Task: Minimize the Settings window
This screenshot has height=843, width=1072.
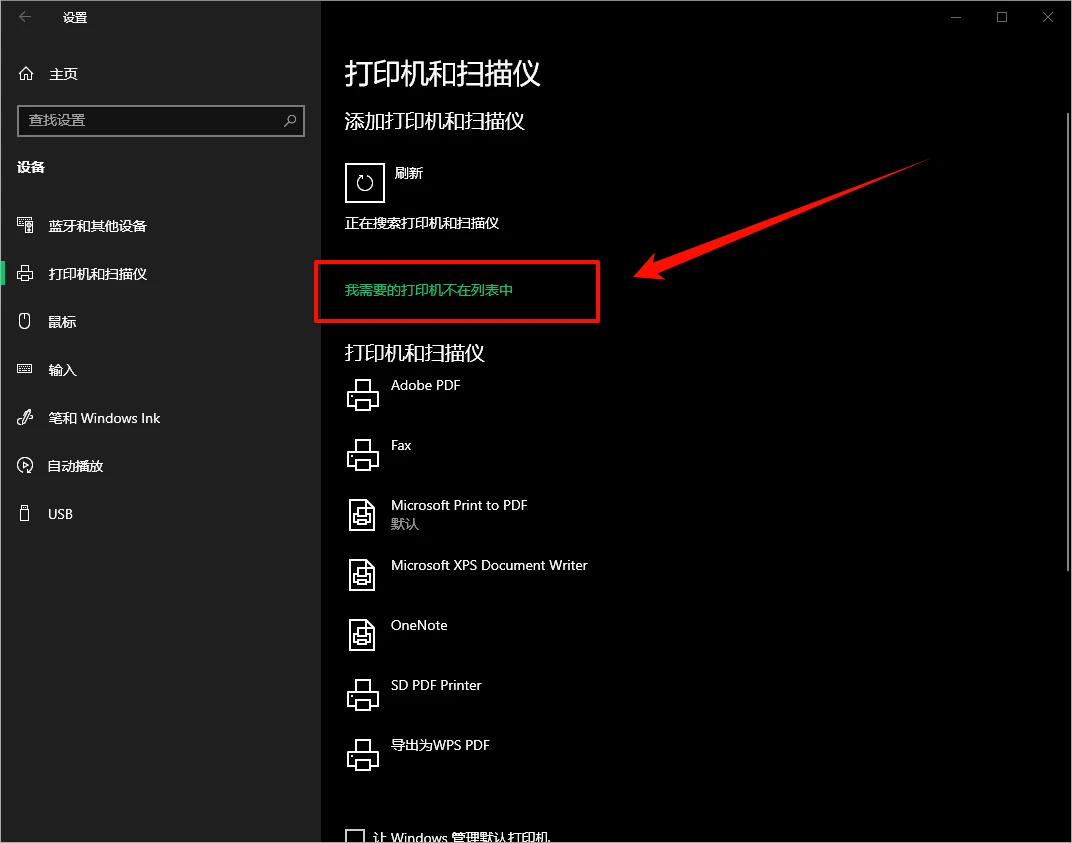Action: (x=956, y=17)
